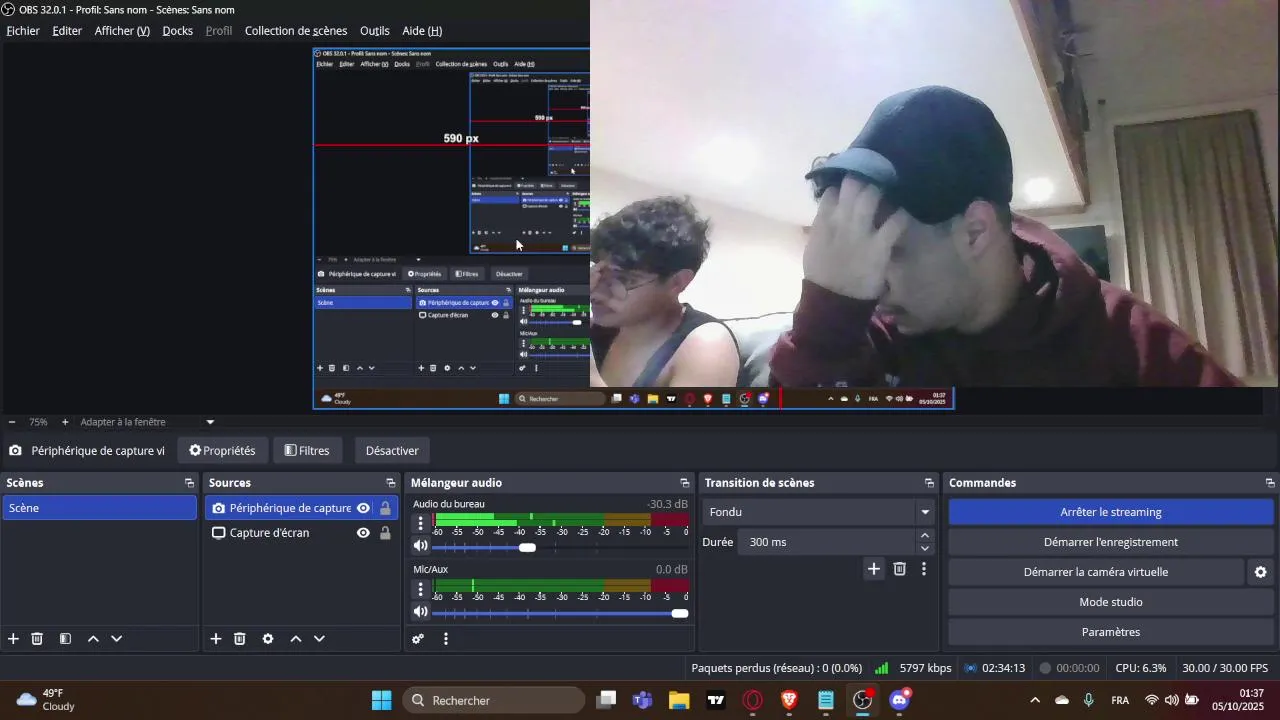The width and height of the screenshot is (1280, 720).
Task: Move source up arrow in Sources panel
Action: [296, 639]
